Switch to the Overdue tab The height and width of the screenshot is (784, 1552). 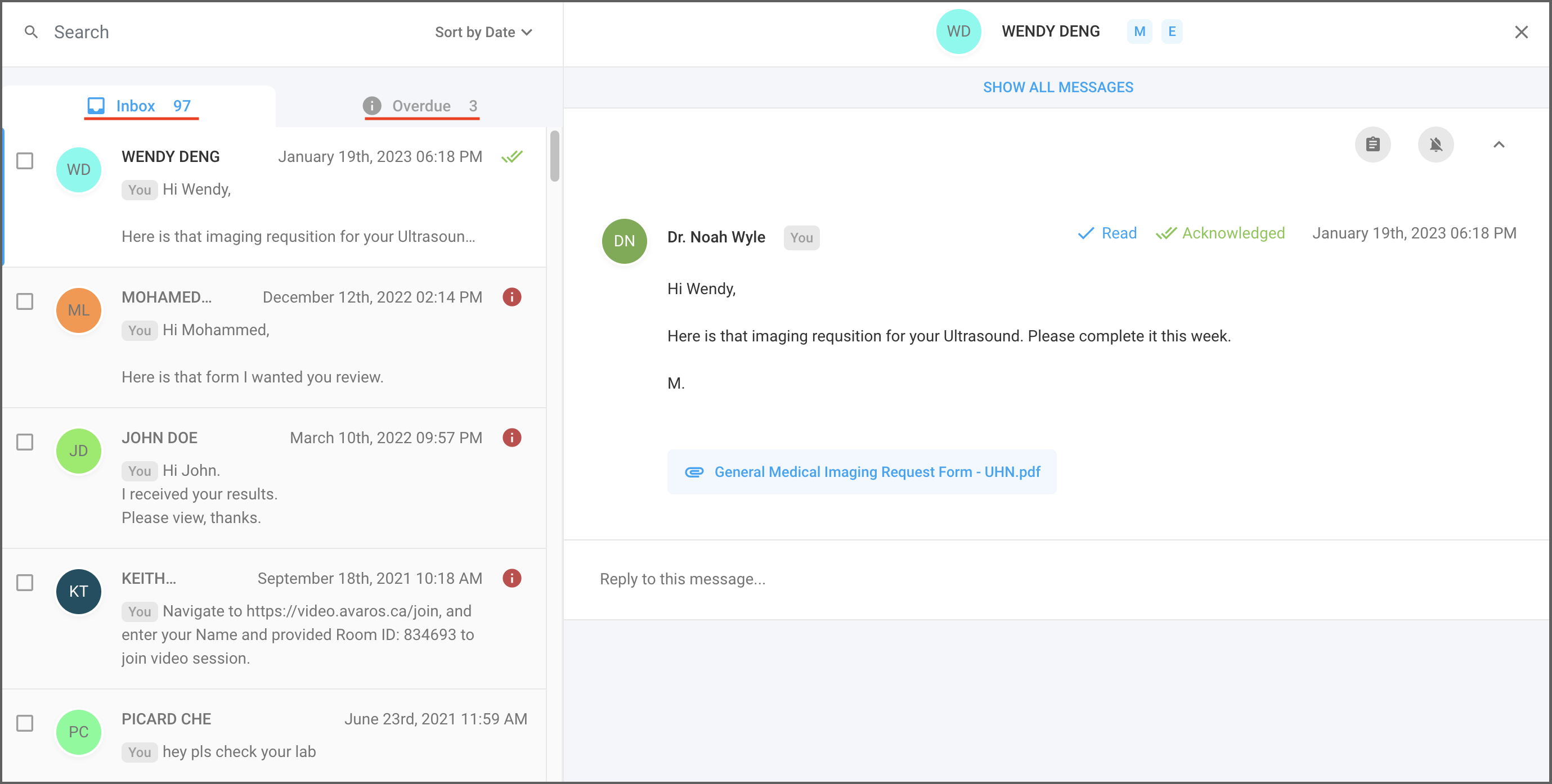[x=420, y=106]
